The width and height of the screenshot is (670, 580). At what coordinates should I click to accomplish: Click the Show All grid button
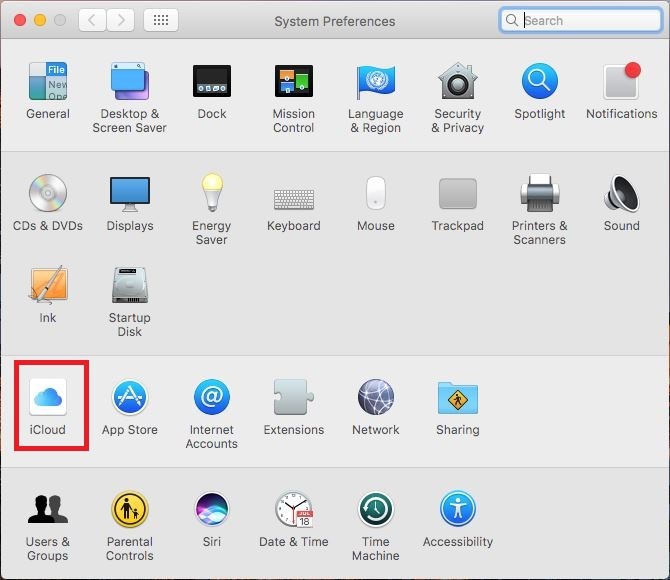tap(161, 20)
